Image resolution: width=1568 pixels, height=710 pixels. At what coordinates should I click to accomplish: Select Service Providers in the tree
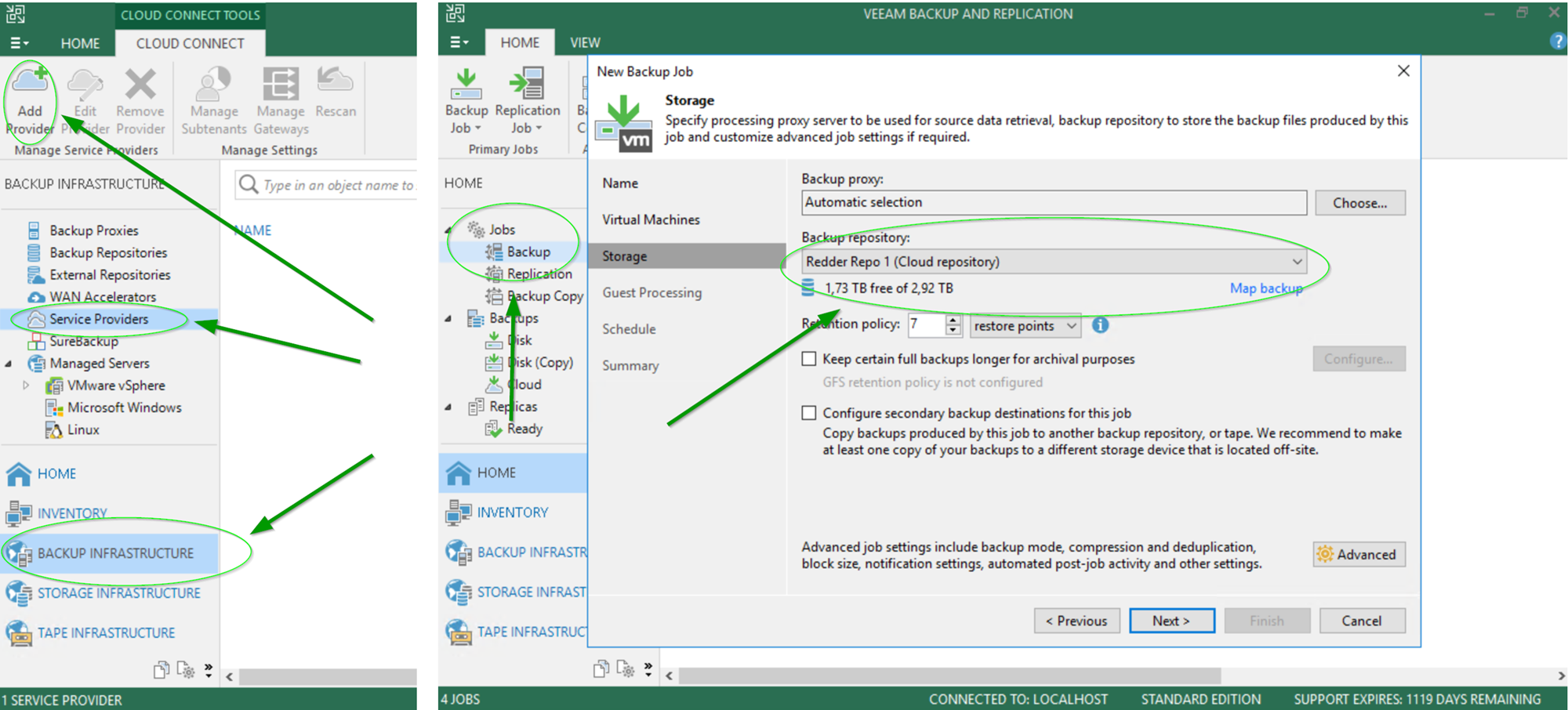pyautogui.click(x=99, y=319)
